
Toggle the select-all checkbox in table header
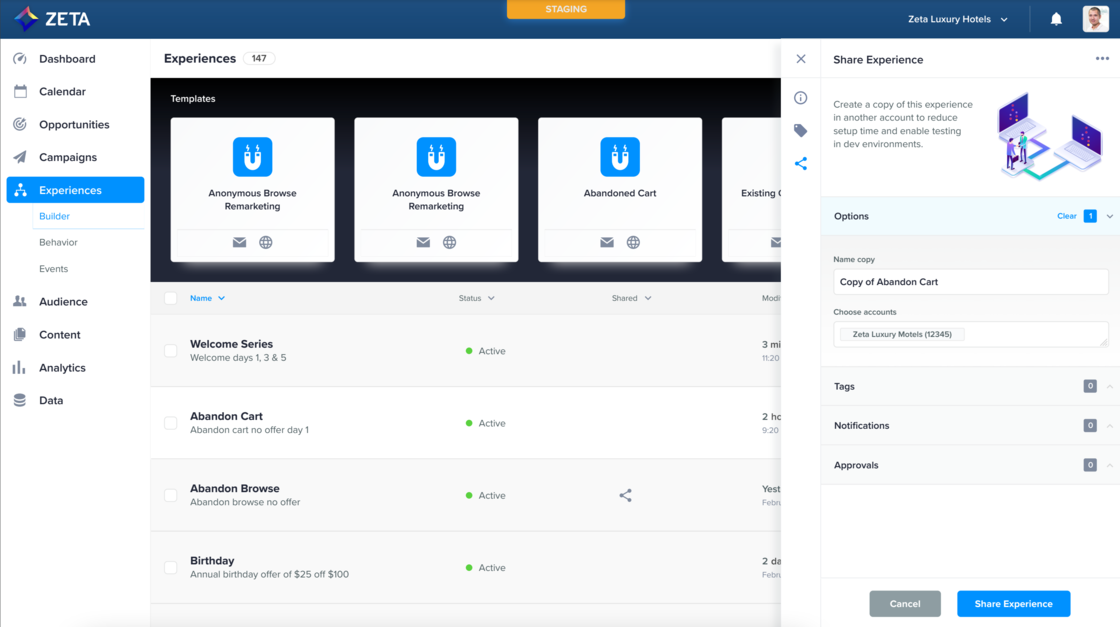(171, 298)
